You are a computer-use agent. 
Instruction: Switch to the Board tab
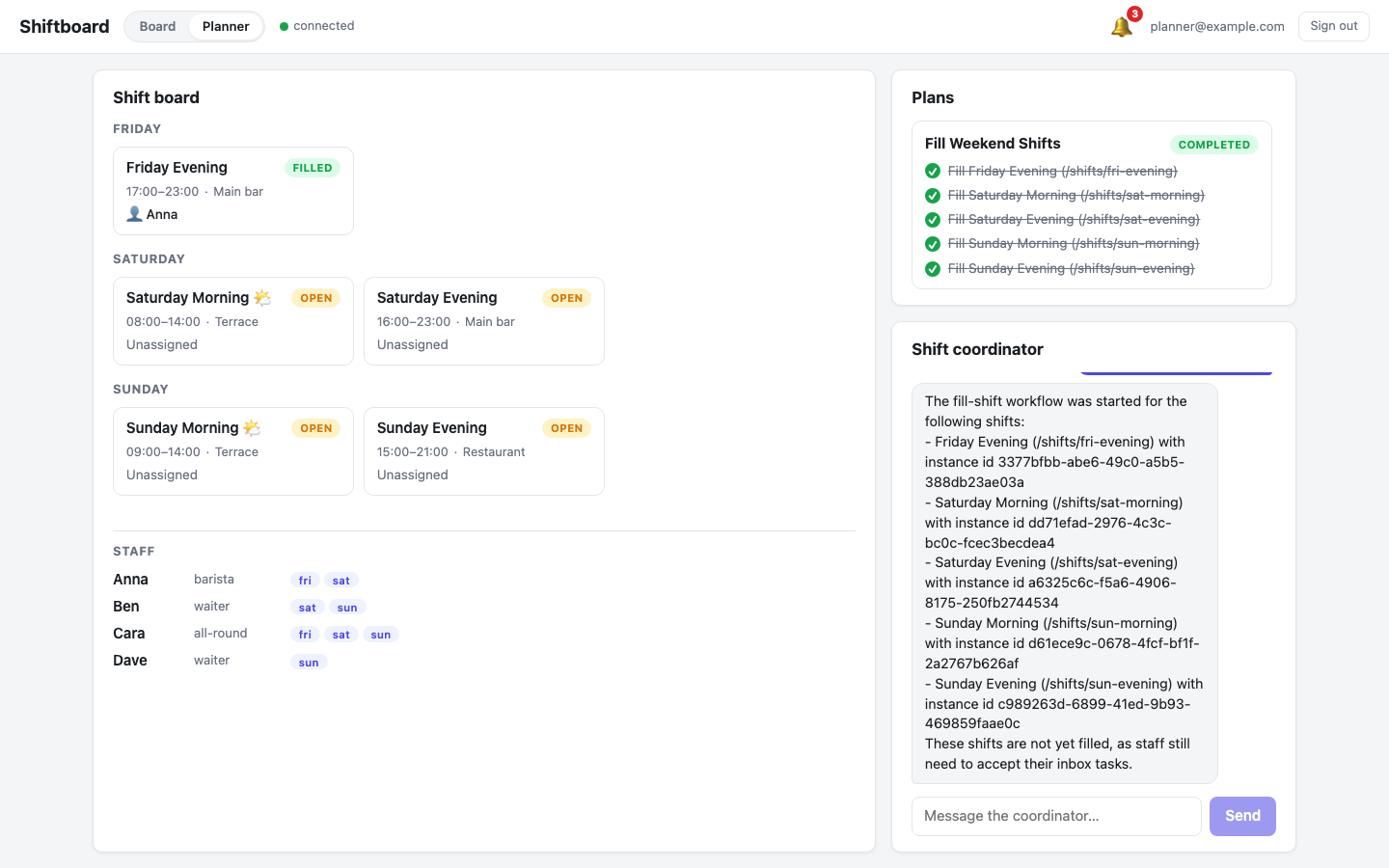pyautogui.click(x=157, y=26)
